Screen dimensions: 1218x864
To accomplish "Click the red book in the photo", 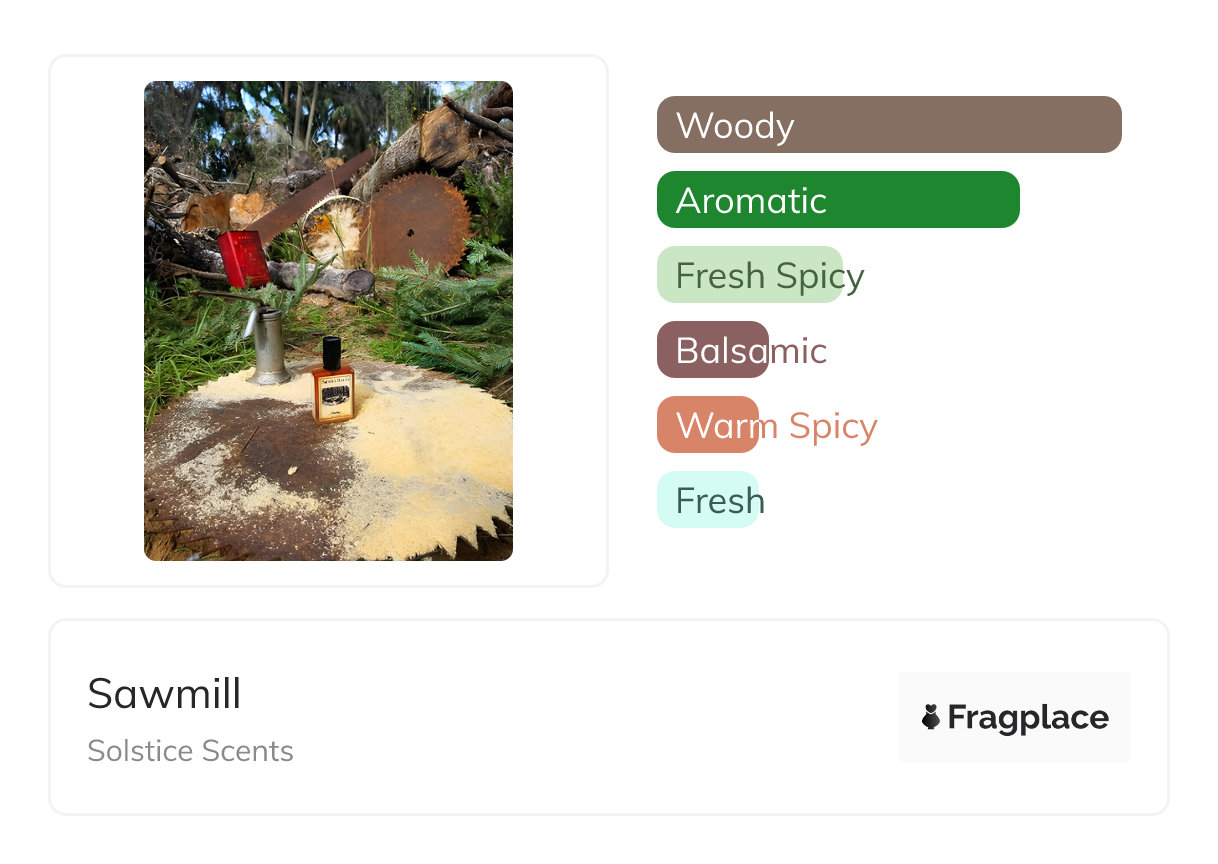I will tap(244, 258).
